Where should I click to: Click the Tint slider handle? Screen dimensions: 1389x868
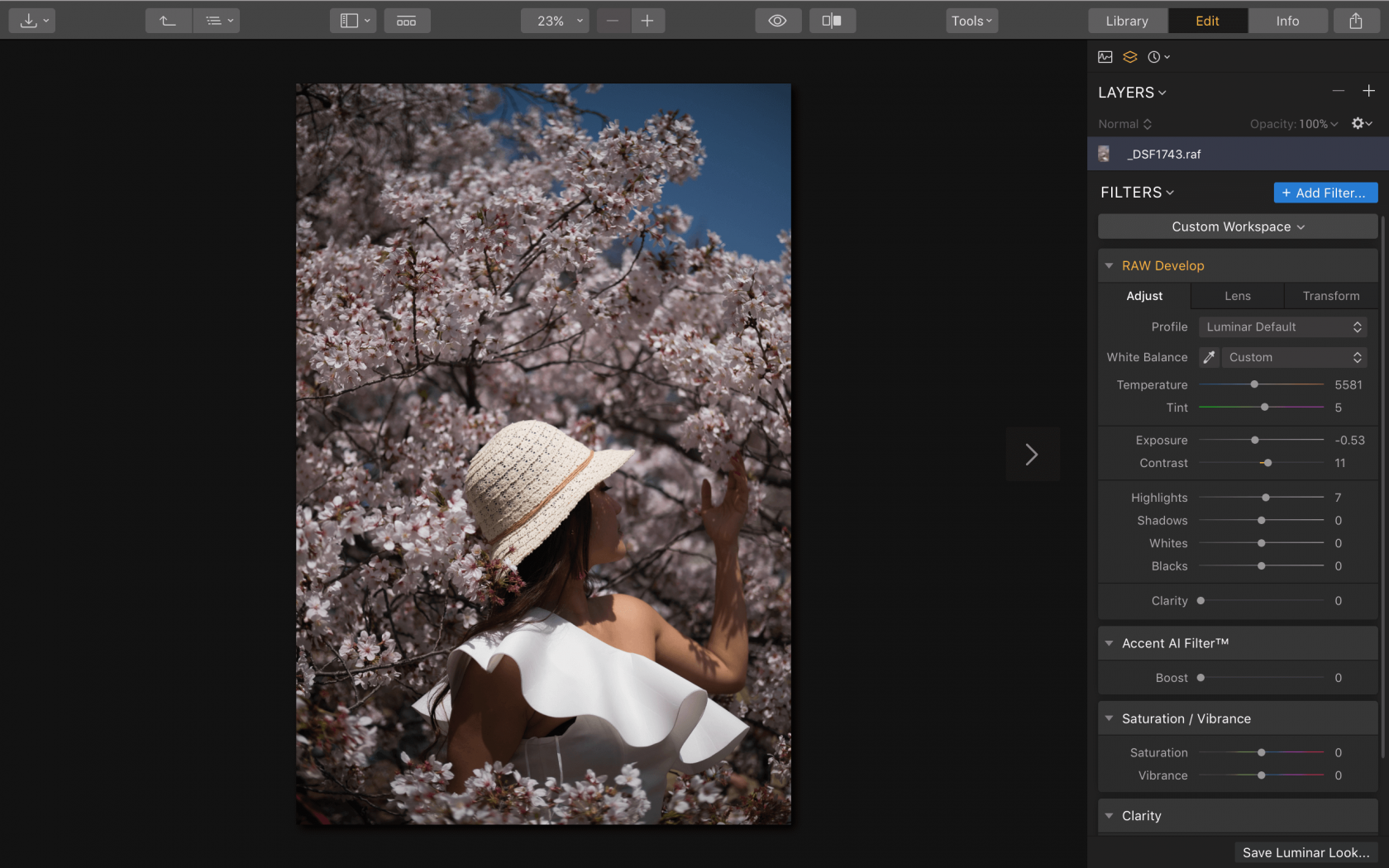1264,408
